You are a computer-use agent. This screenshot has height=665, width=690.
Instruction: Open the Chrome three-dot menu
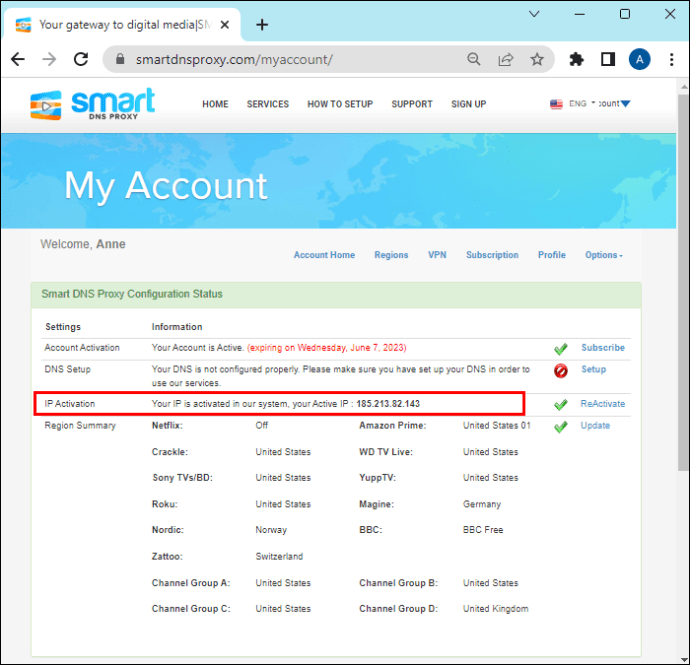point(672,59)
